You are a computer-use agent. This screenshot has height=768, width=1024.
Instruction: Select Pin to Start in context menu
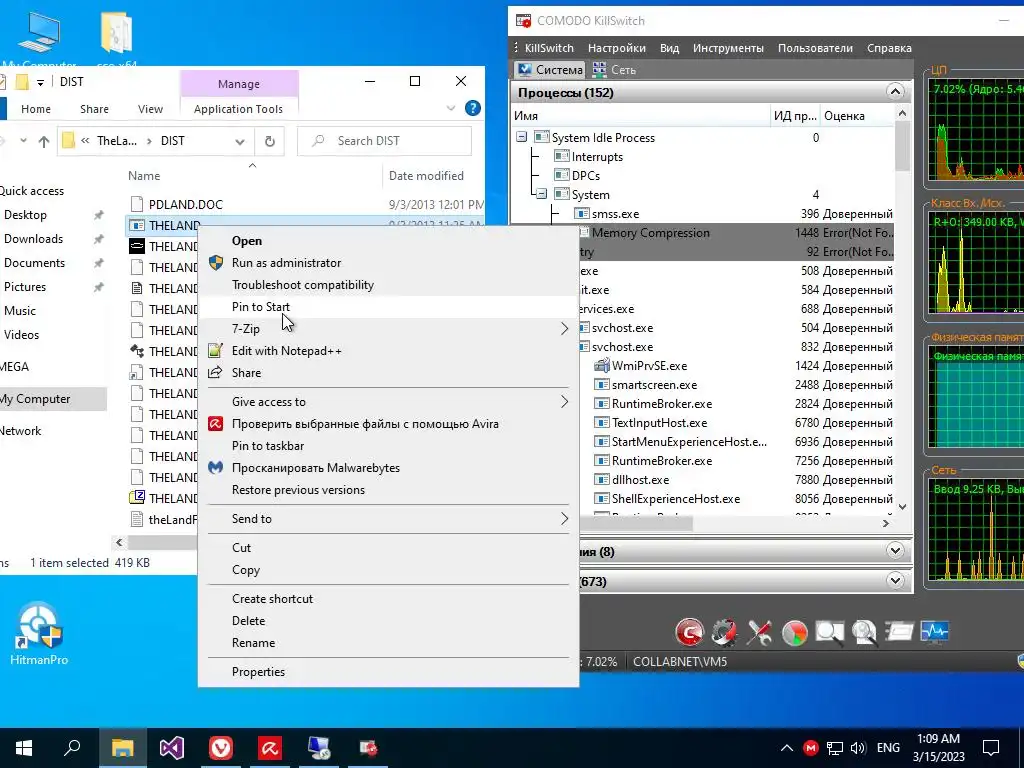[x=388, y=307]
